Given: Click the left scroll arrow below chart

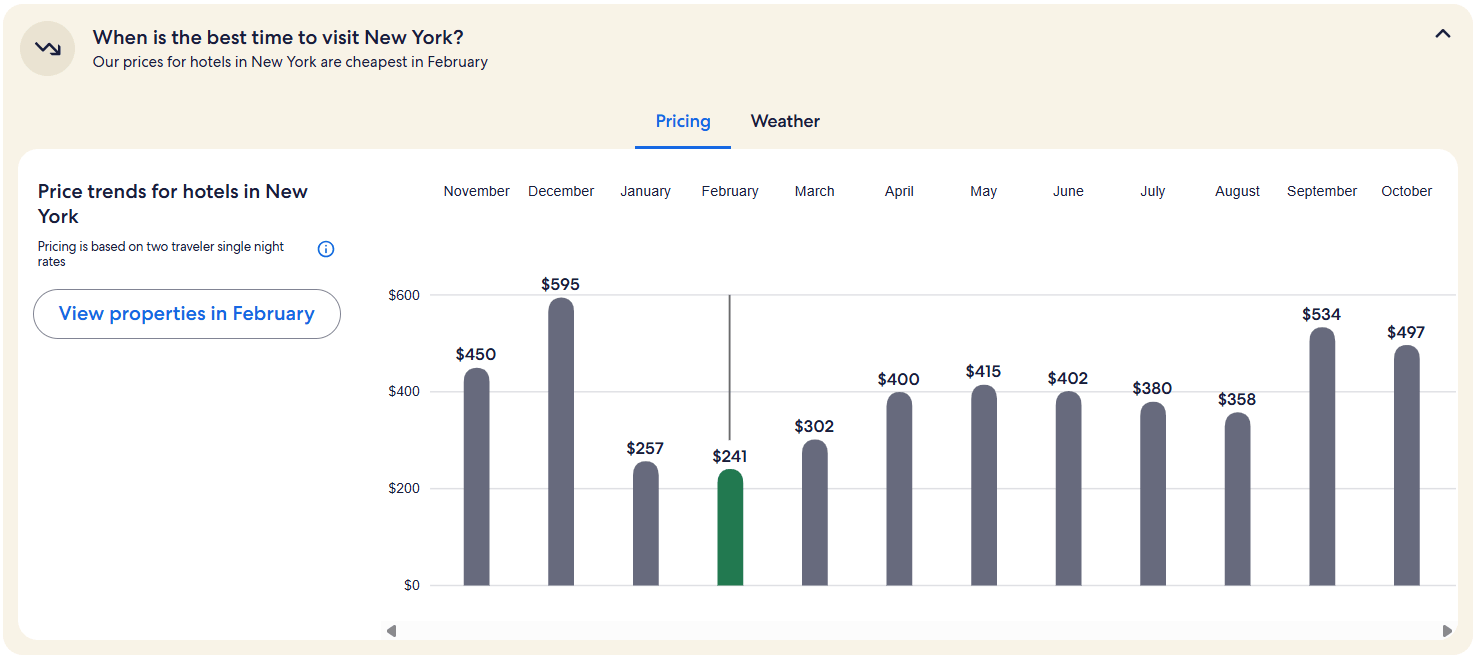Looking at the screenshot, I should [x=391, y=631].
